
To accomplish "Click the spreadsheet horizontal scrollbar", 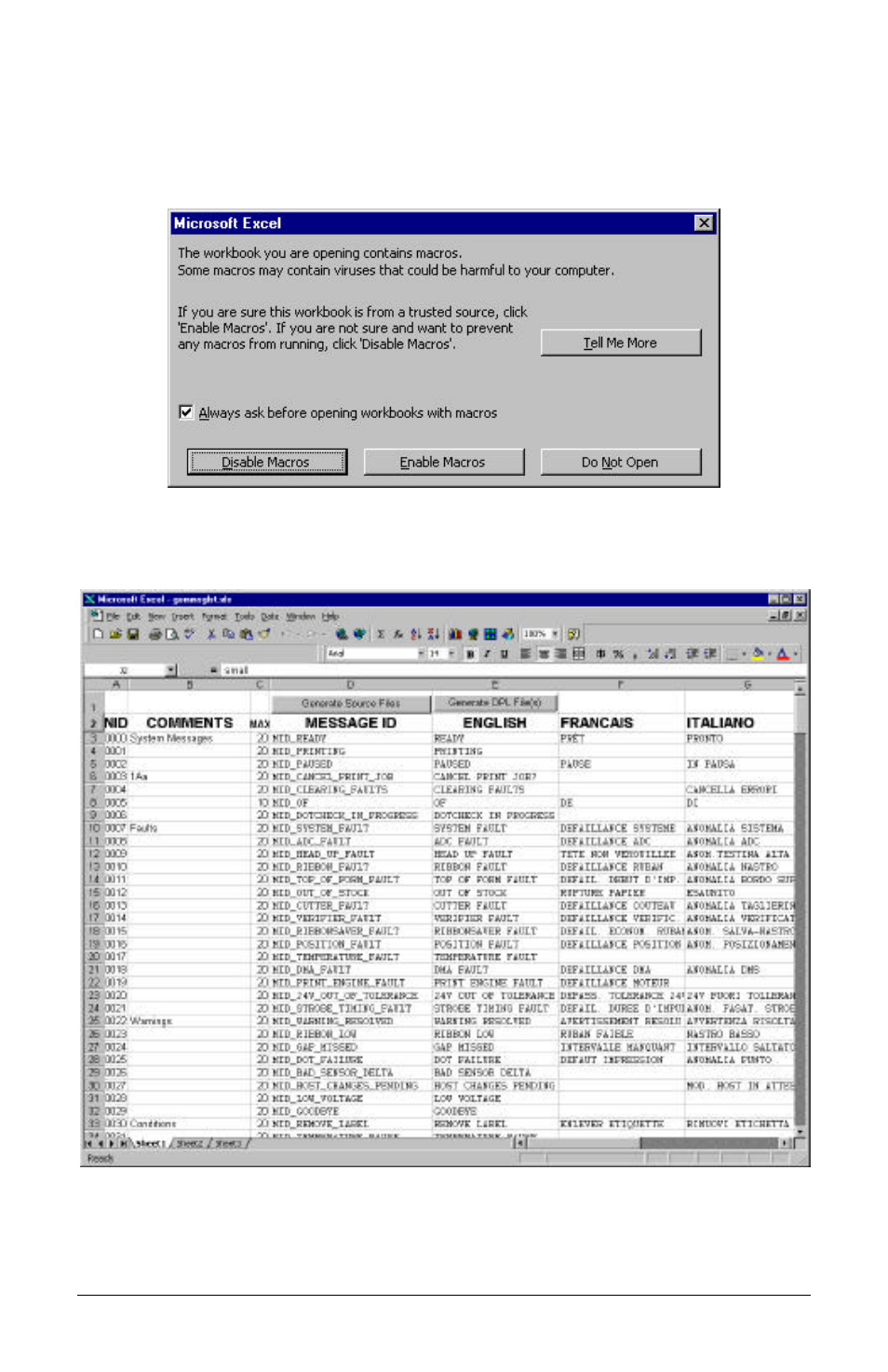I will pyautogui.click(x=653, y=1143).
